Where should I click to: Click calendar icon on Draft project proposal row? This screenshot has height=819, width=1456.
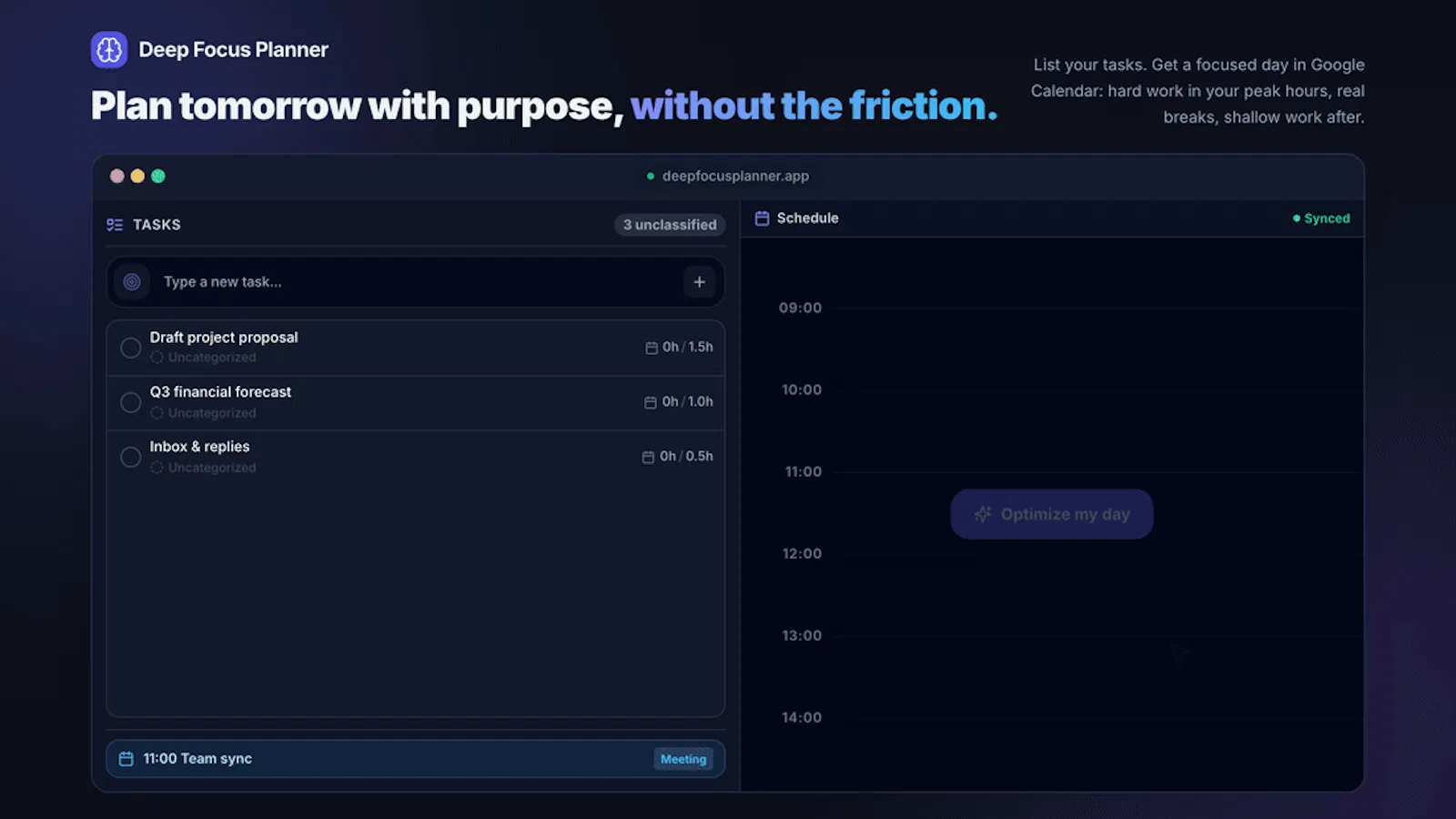[652, 348]
